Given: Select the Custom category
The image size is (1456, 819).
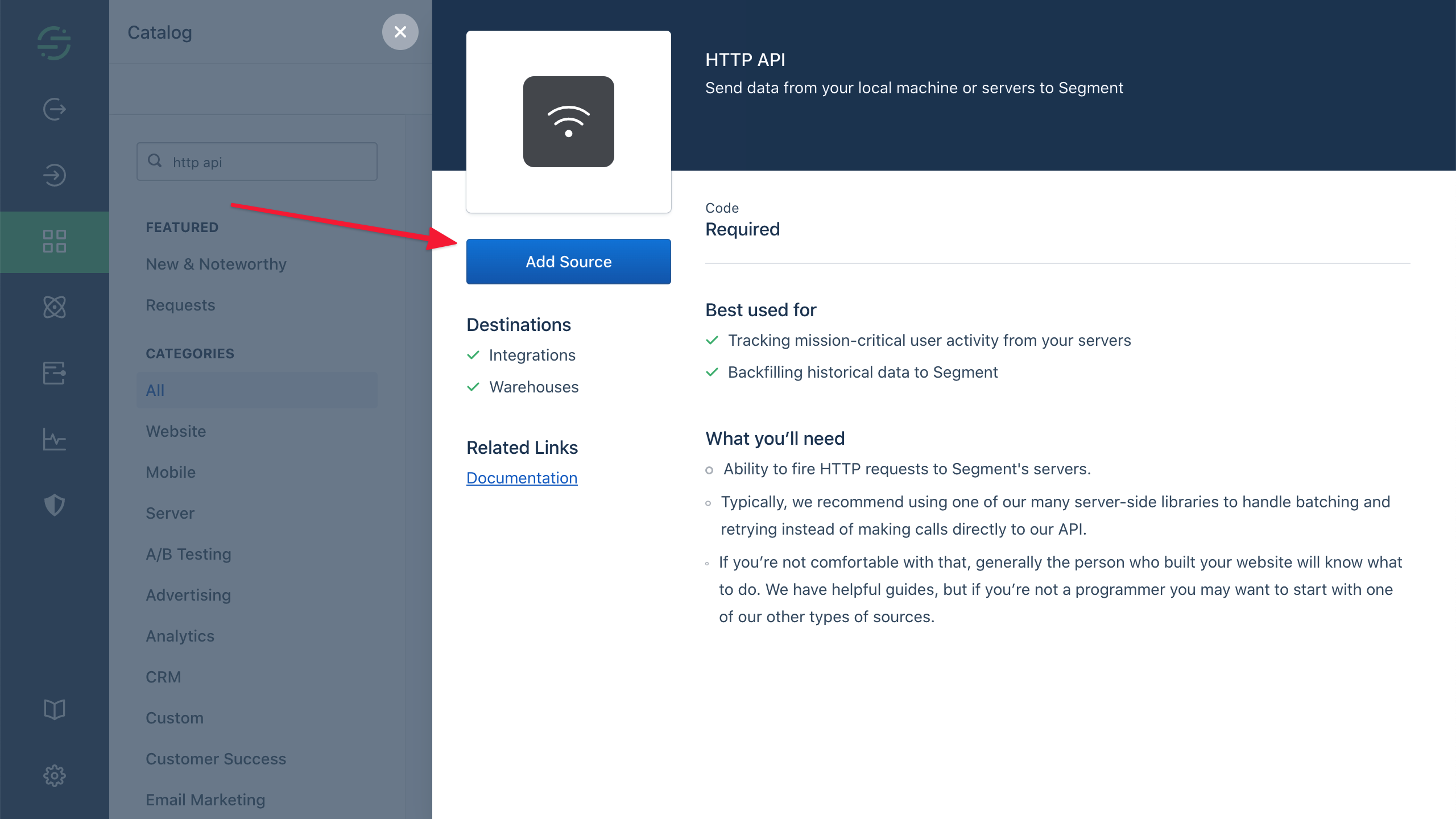Looking at the screenshot, I should [x=175, y=718].
